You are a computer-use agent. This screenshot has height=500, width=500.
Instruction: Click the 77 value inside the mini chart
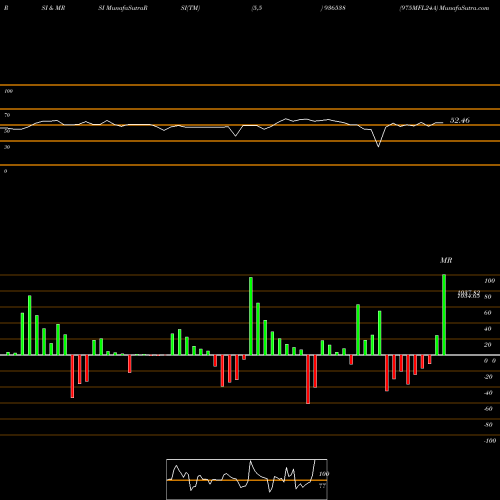pyautogui.click(x=322, y=486)
